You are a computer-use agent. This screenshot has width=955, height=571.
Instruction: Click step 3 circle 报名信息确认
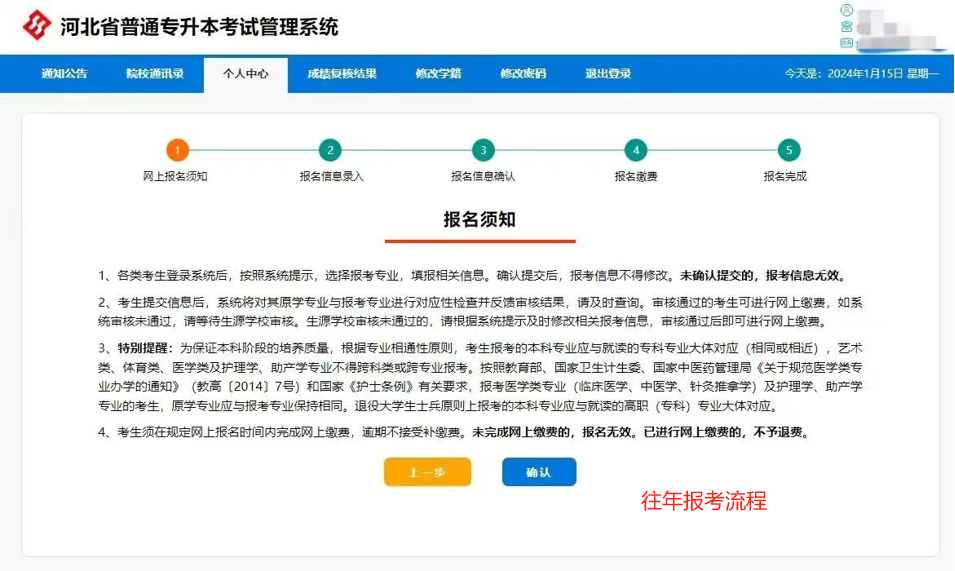[483, 150]
